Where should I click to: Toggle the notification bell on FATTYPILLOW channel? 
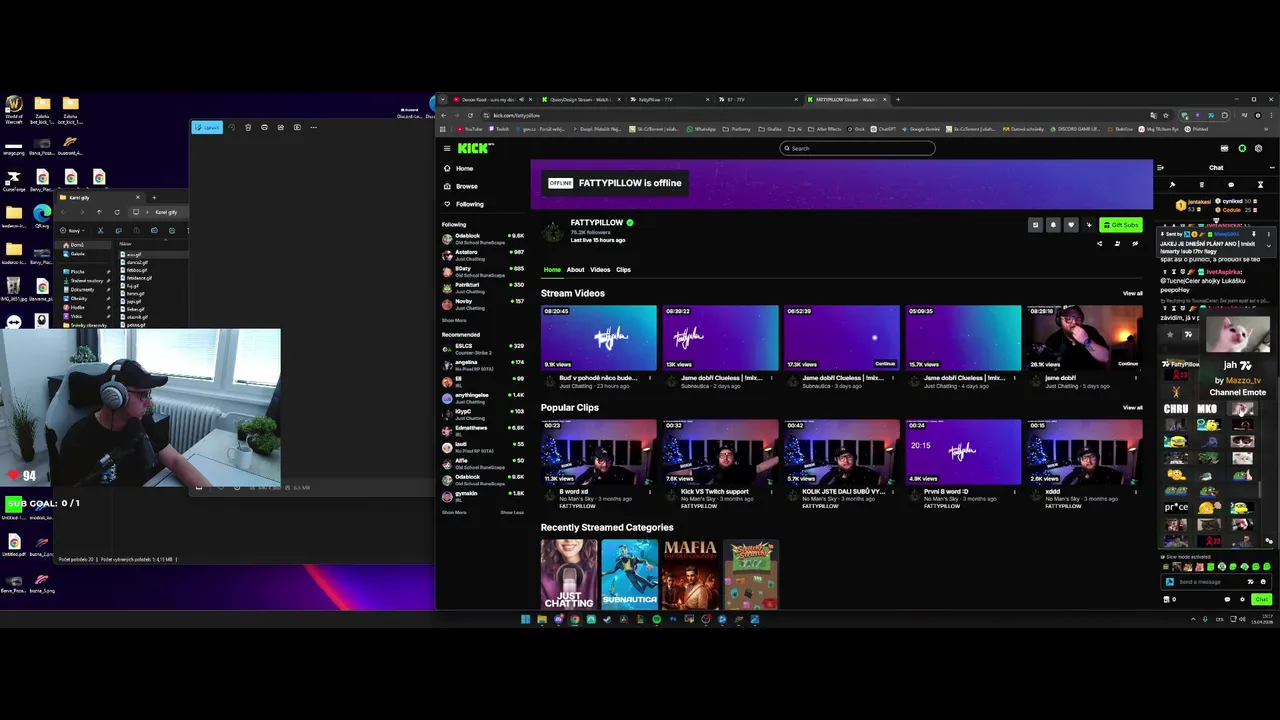1053,225
